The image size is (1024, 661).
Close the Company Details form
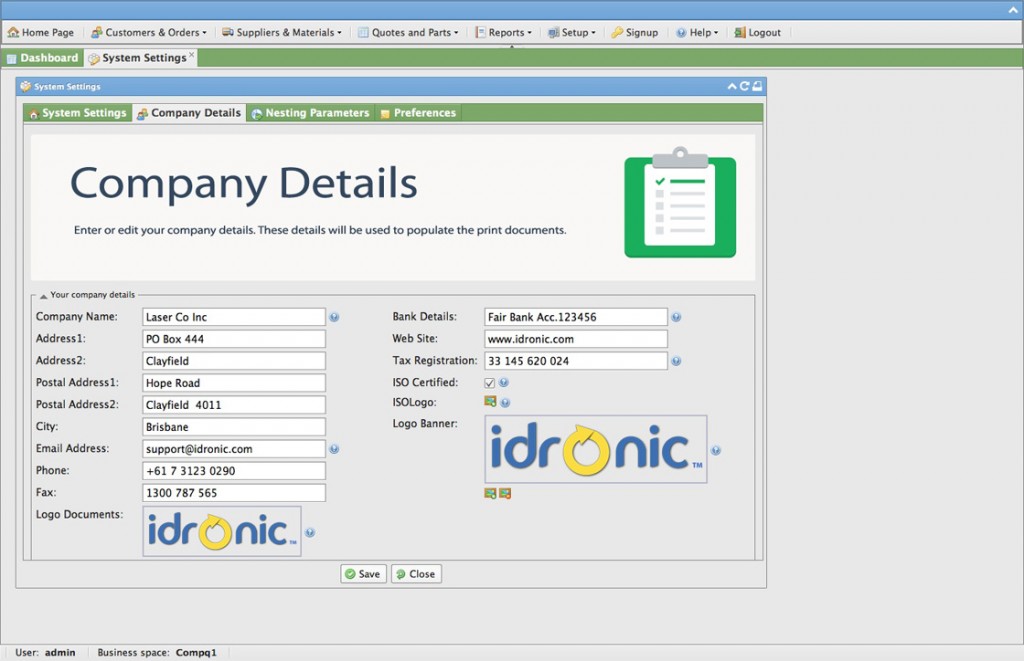coord(416,573)
